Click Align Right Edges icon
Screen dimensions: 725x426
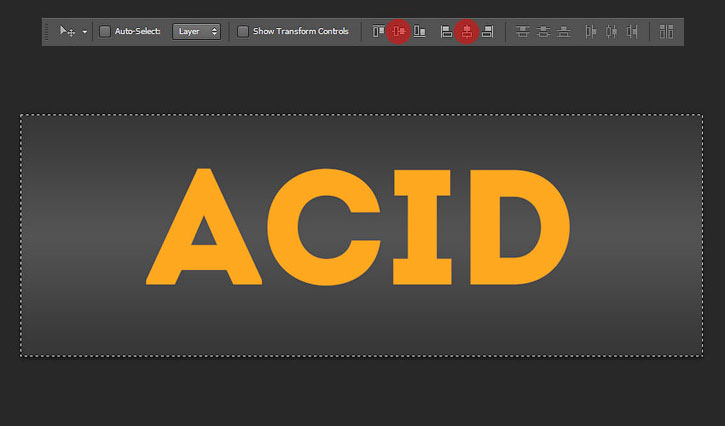(x=487, y=31)
